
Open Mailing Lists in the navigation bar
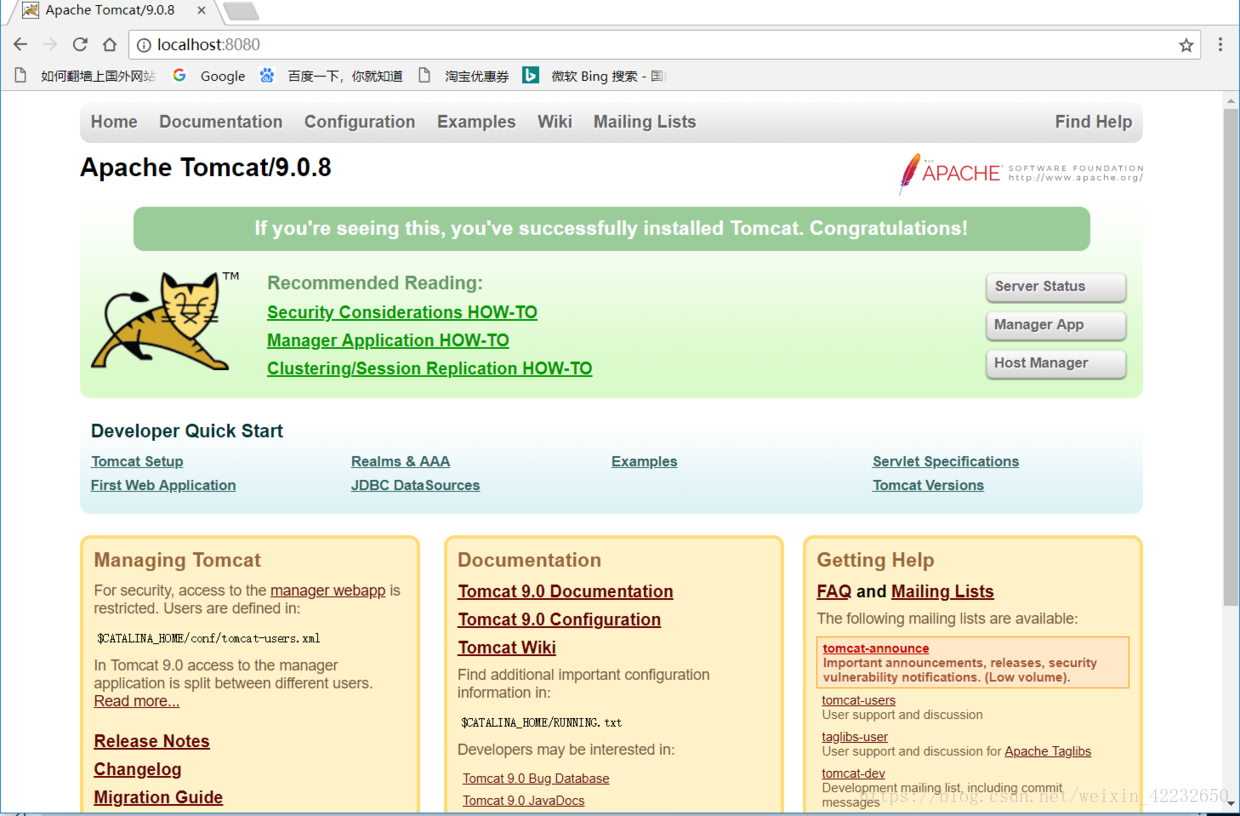(645, 122)
